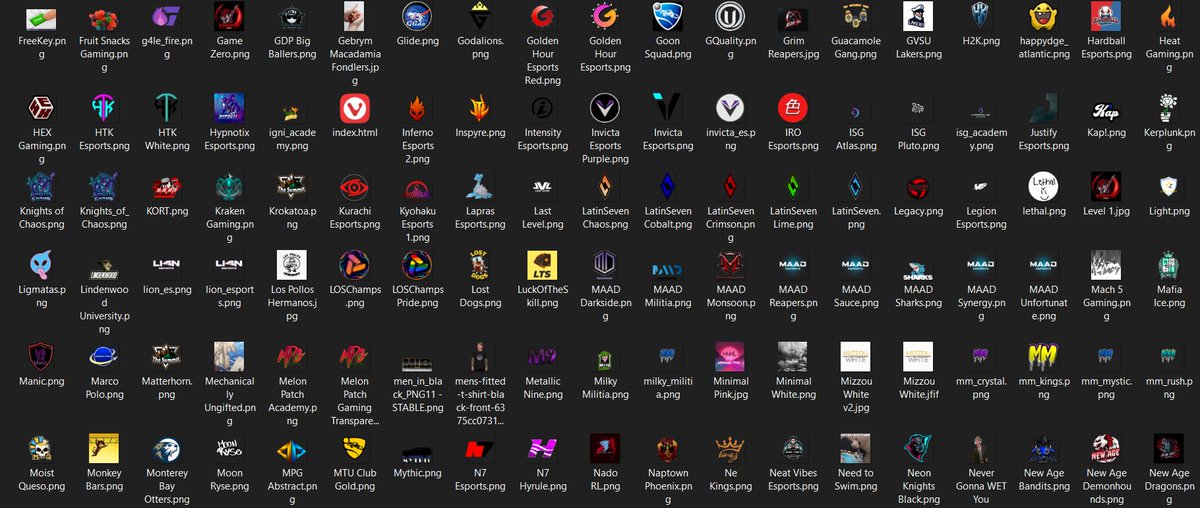Click the Fruit Snacks Gaming.png thumbnail

[104, 17]
